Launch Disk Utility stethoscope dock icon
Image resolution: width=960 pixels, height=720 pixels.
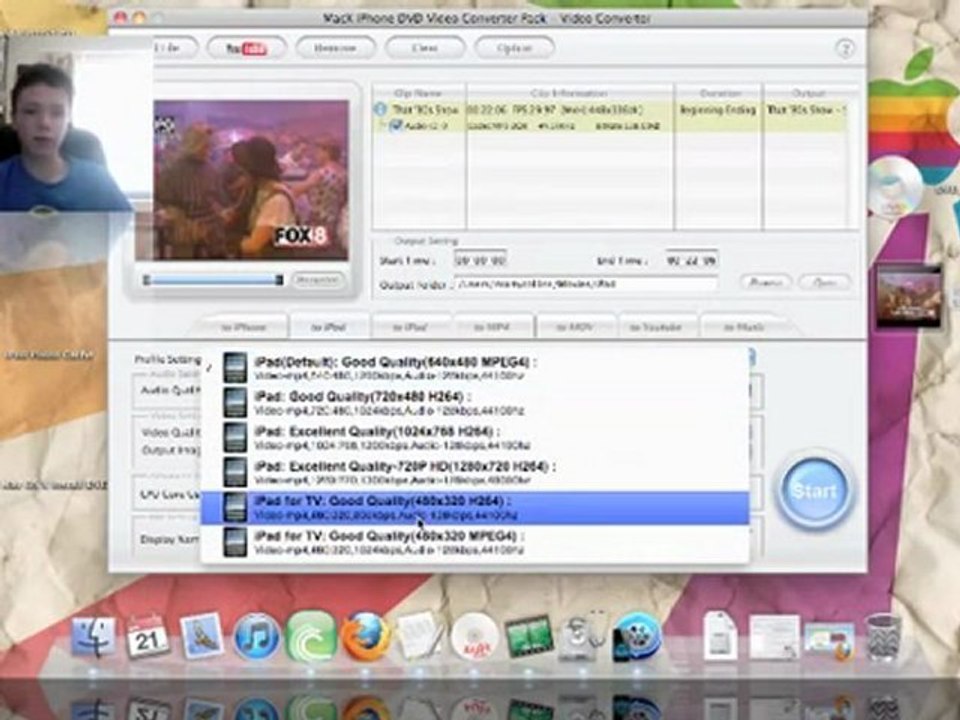coord(582,637)
